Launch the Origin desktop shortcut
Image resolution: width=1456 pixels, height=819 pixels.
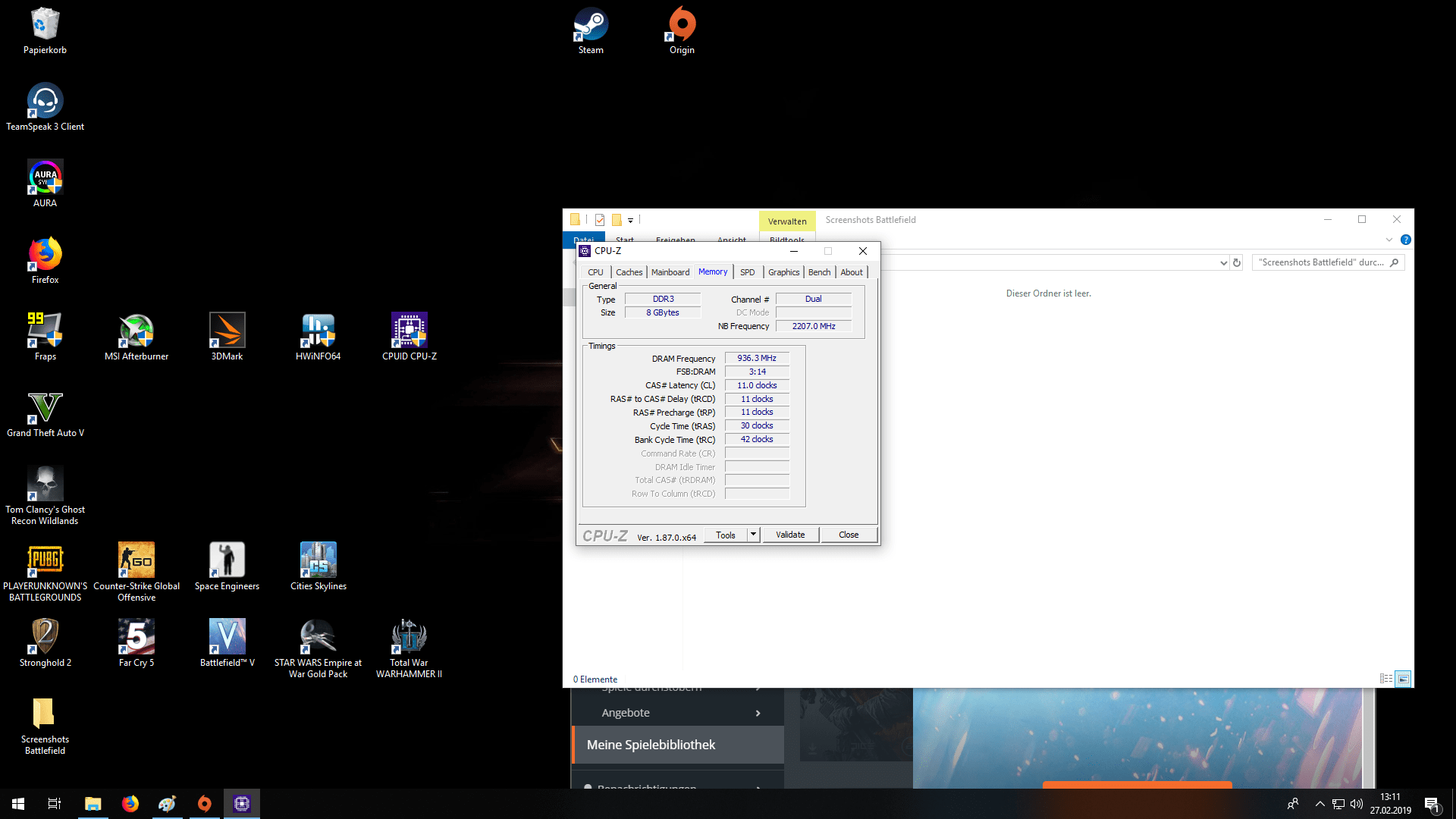point(682,30)
